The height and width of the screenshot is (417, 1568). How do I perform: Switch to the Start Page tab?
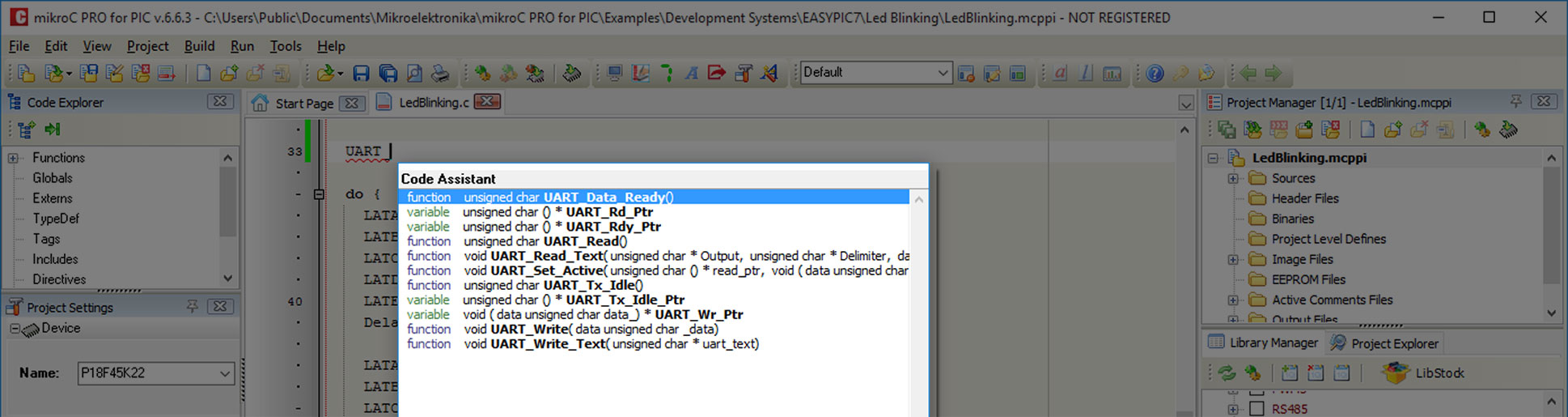point(304,103)
